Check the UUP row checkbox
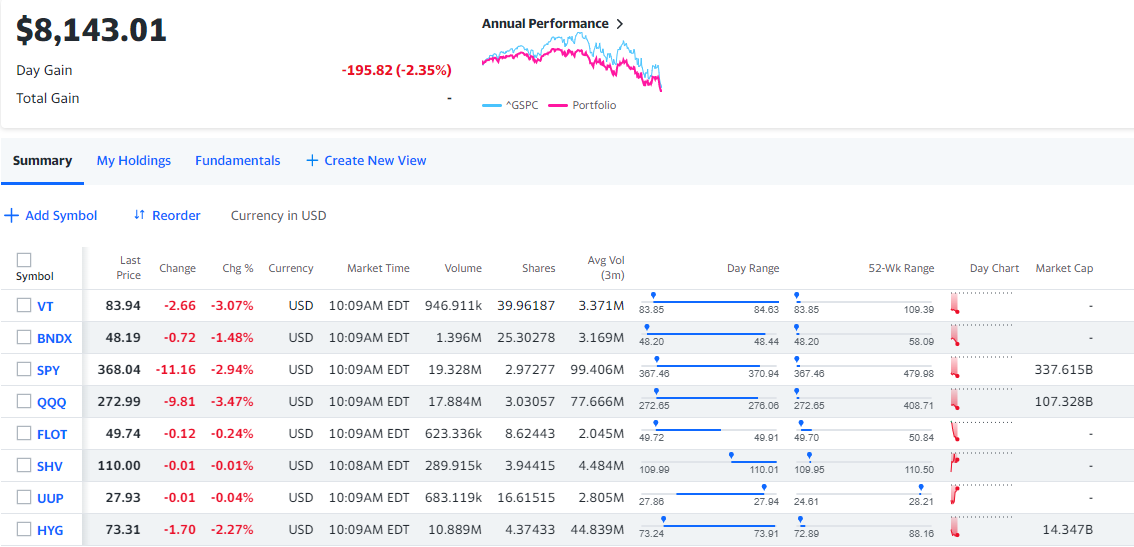 (25, 497)
